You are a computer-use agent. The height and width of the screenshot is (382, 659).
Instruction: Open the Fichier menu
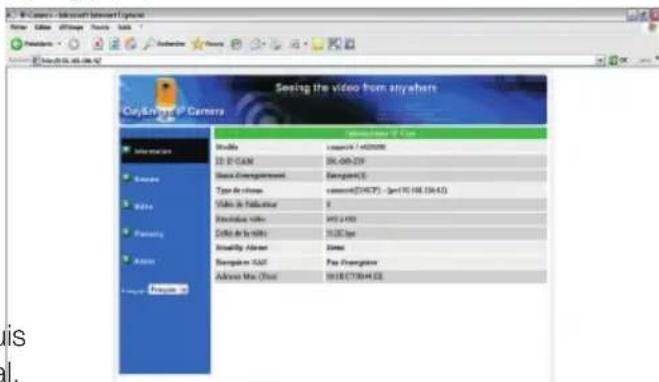pyautogui.click(x=18, y=27)
